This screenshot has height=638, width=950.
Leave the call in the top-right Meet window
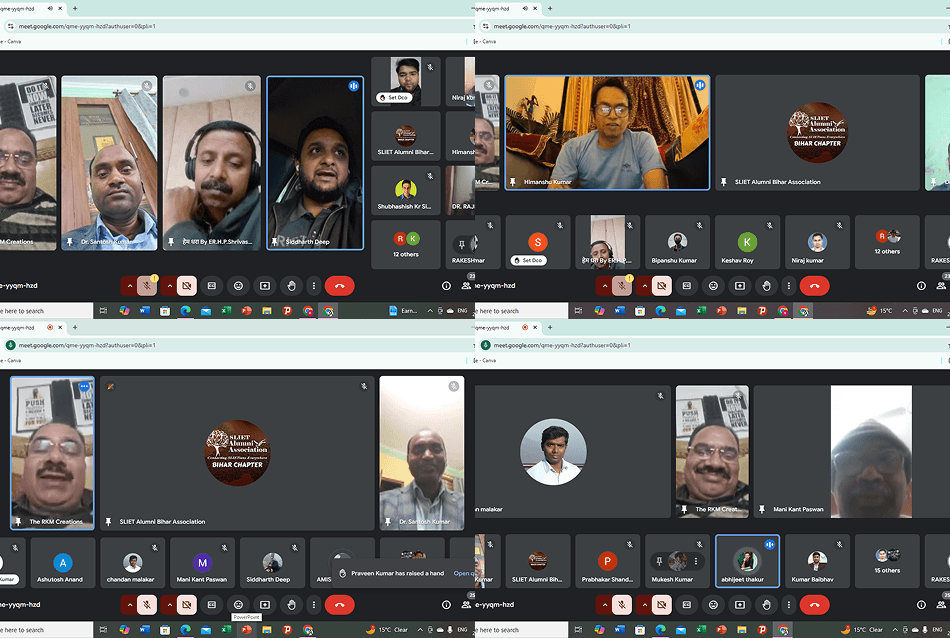[x=814, y=286]
